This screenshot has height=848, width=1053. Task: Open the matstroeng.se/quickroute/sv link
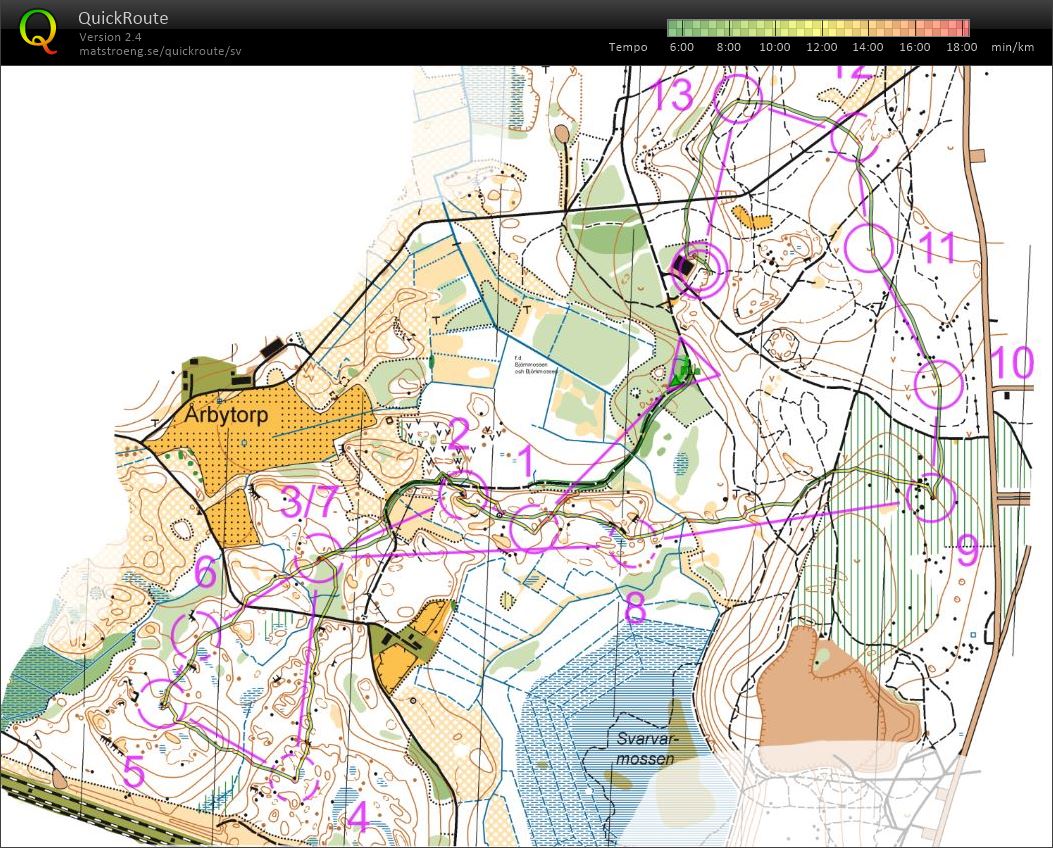click(160, 51)
